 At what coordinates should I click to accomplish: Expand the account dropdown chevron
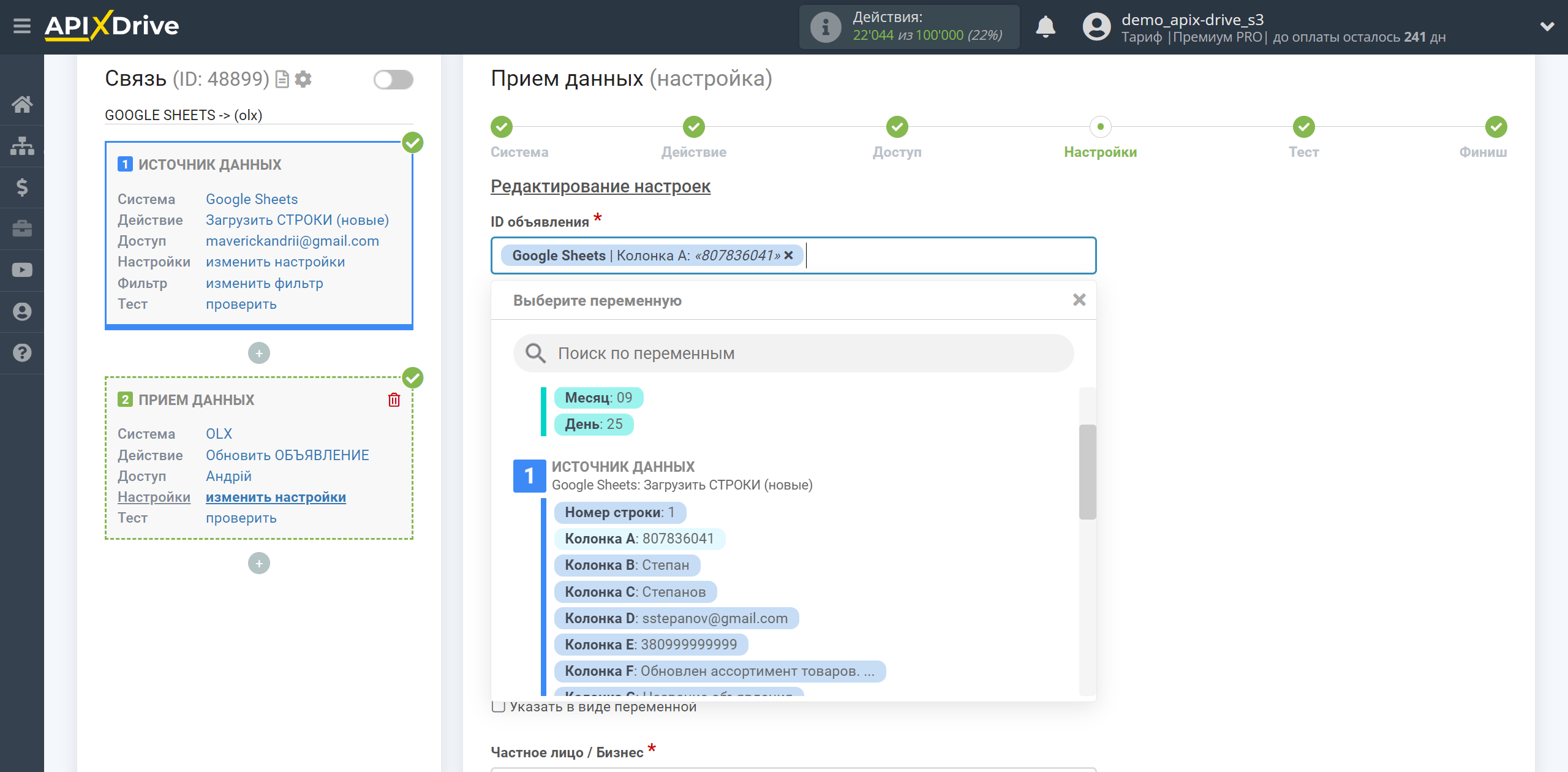[x=1547, y=27]
